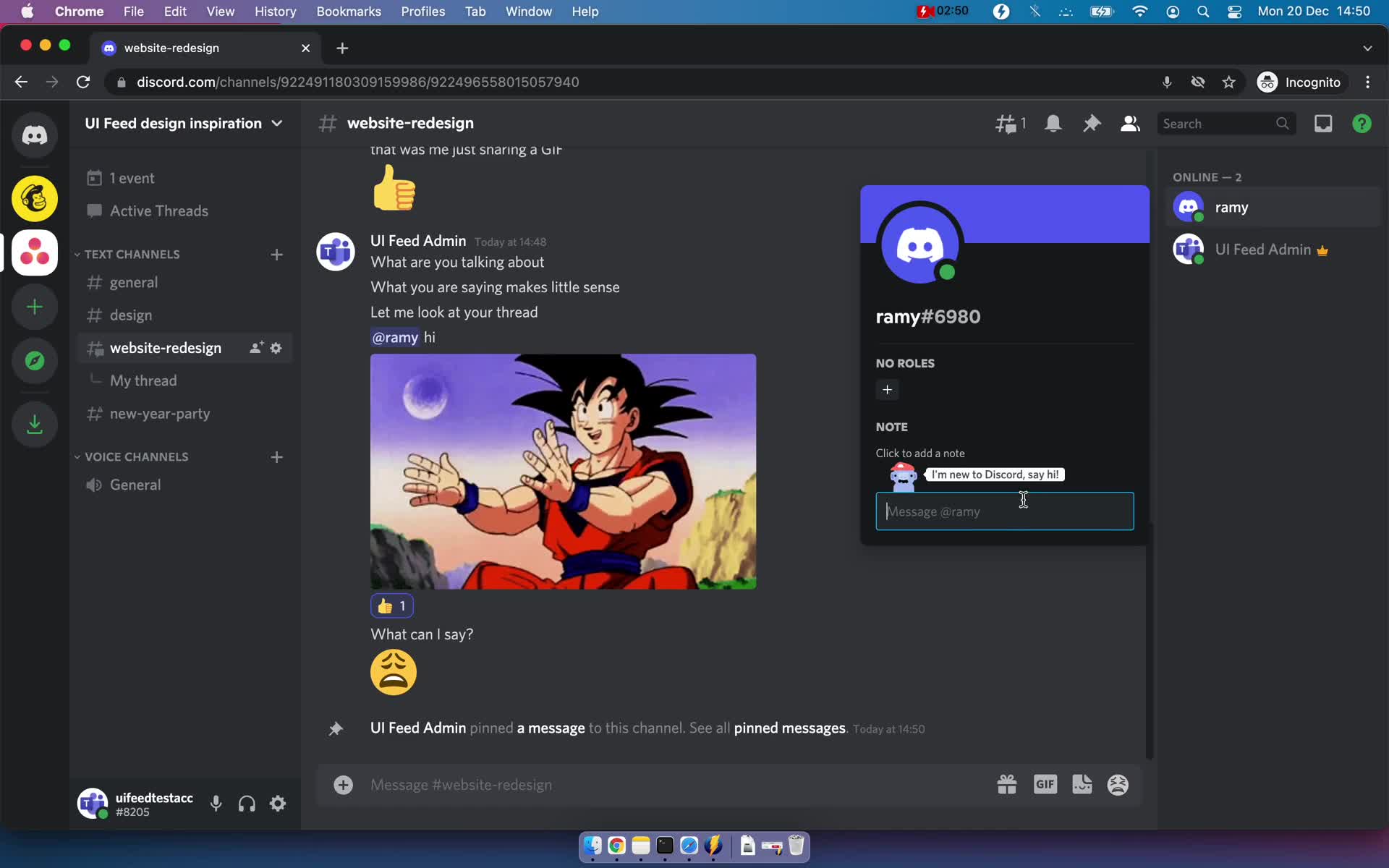The image size is (1389, 868).
Task: Open a new browser tab
Action: (x=342, y=48)
